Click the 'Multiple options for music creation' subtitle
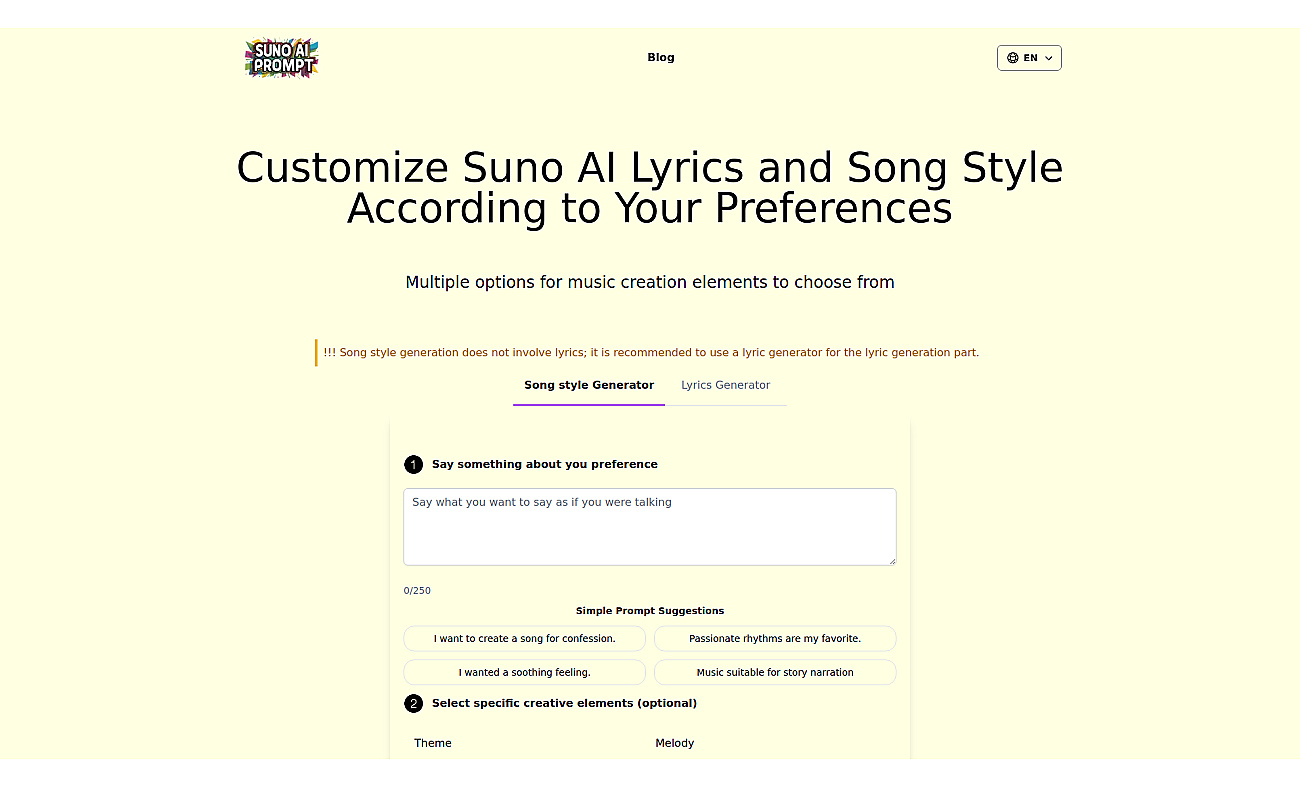1300x788 pixels. point(650,282)
